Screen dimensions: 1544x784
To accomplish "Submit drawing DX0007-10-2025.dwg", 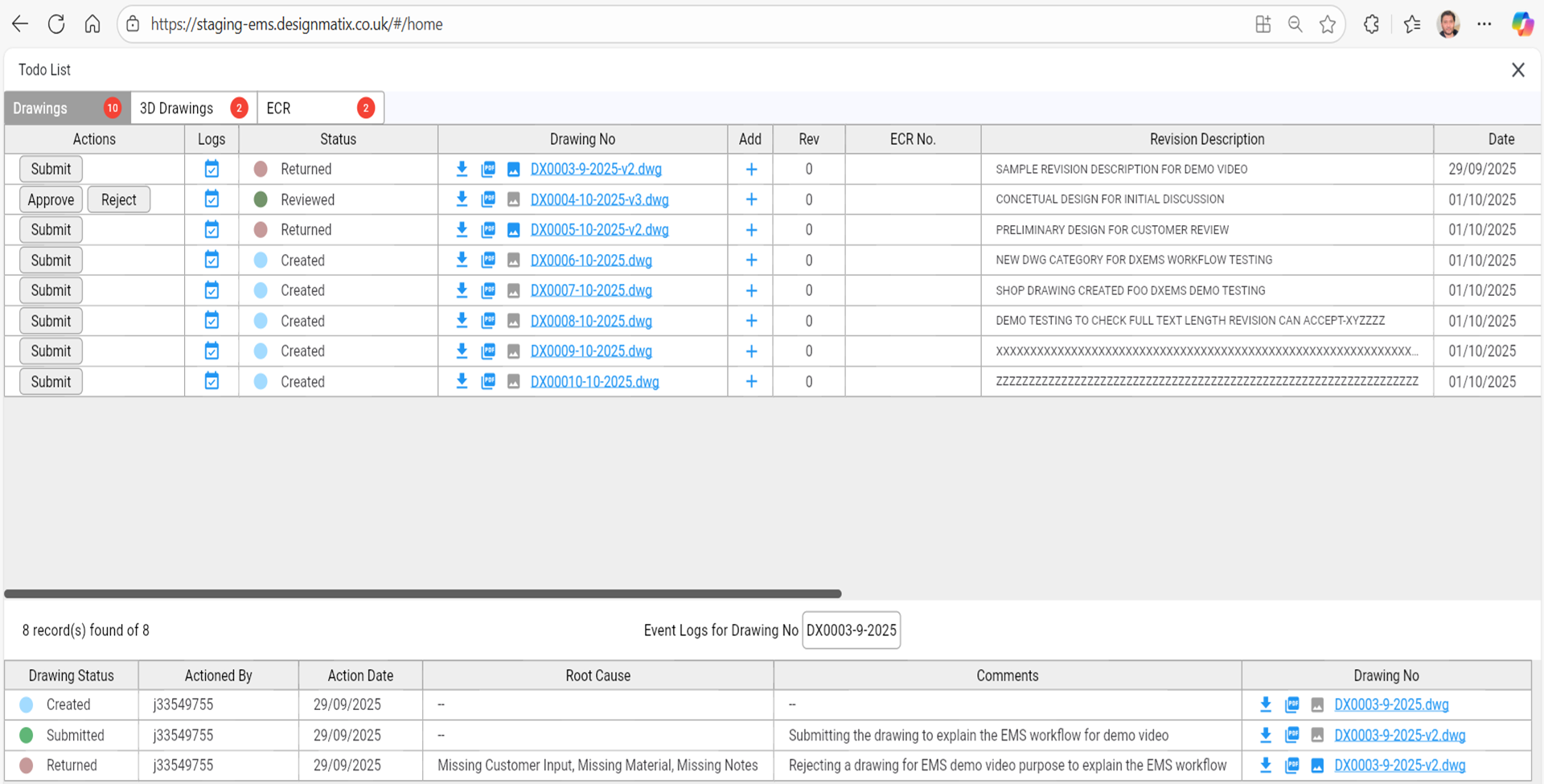I will [51, 290].
